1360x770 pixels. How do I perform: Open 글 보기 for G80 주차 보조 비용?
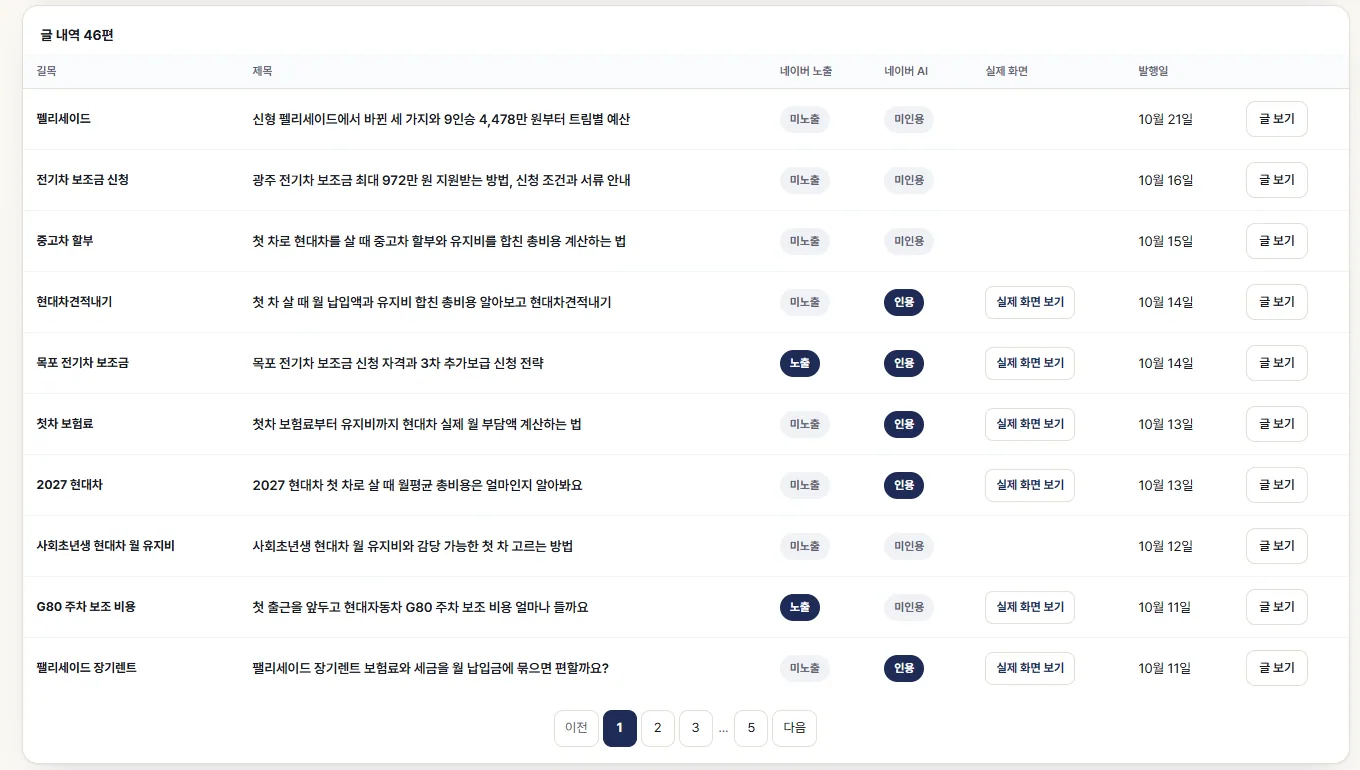[1276, 607]
